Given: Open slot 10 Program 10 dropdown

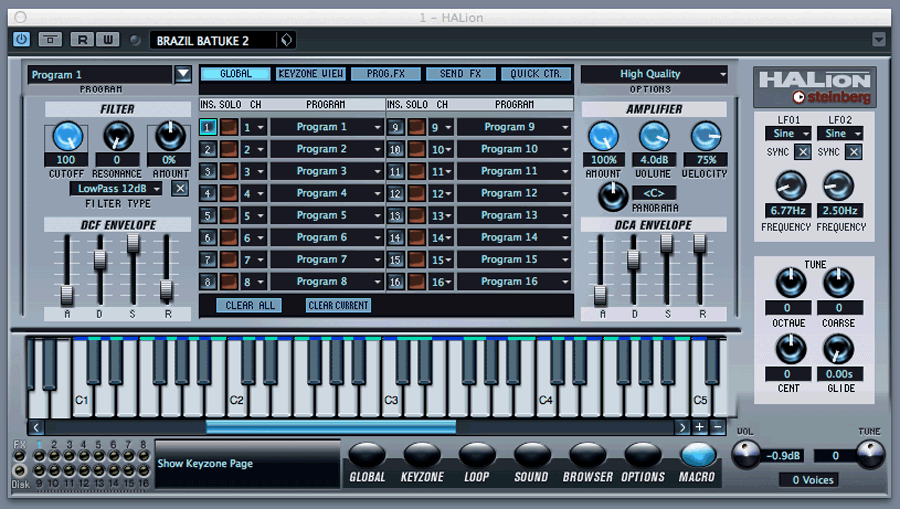Looking at the screenshot, I should [514, 149].
